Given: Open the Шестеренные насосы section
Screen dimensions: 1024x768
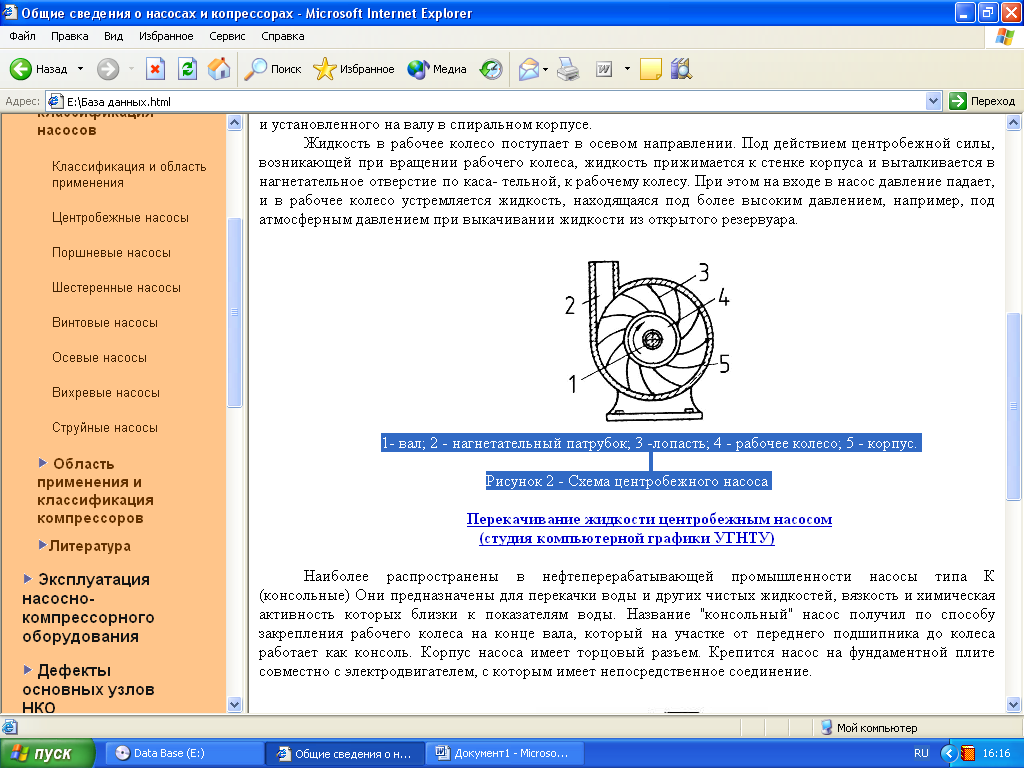Looking at the screenshot, I should click(116, 287).
